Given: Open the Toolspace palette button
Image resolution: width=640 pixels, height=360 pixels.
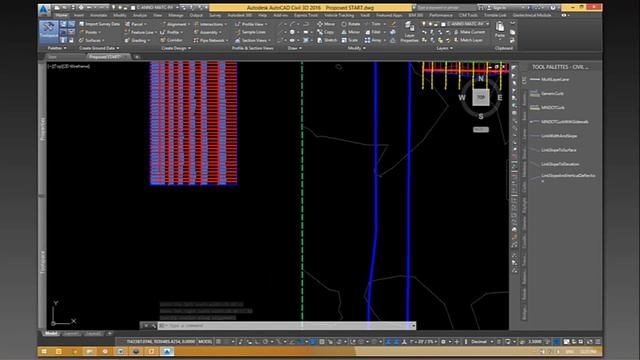Looking at the screenshot, I should pos(49,31).
